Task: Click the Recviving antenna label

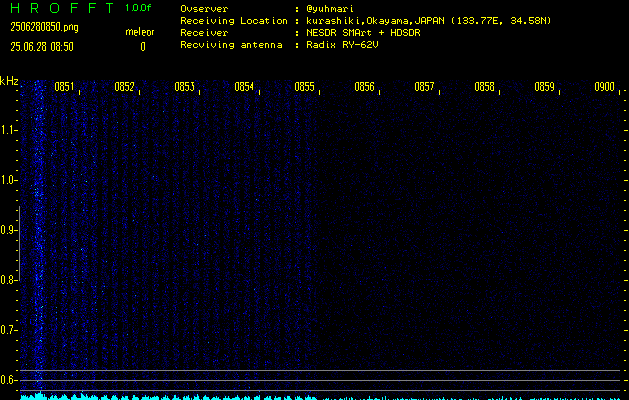Action: [231, 45]
